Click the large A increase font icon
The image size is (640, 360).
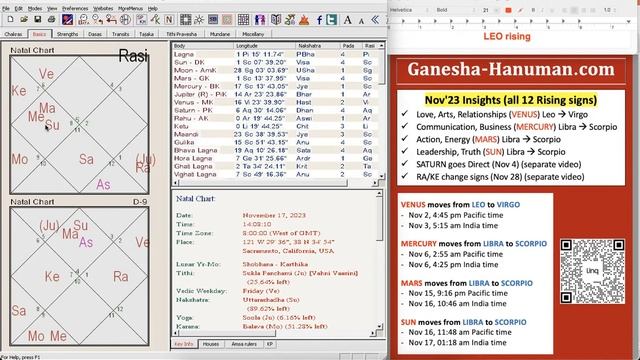[348, 20]
